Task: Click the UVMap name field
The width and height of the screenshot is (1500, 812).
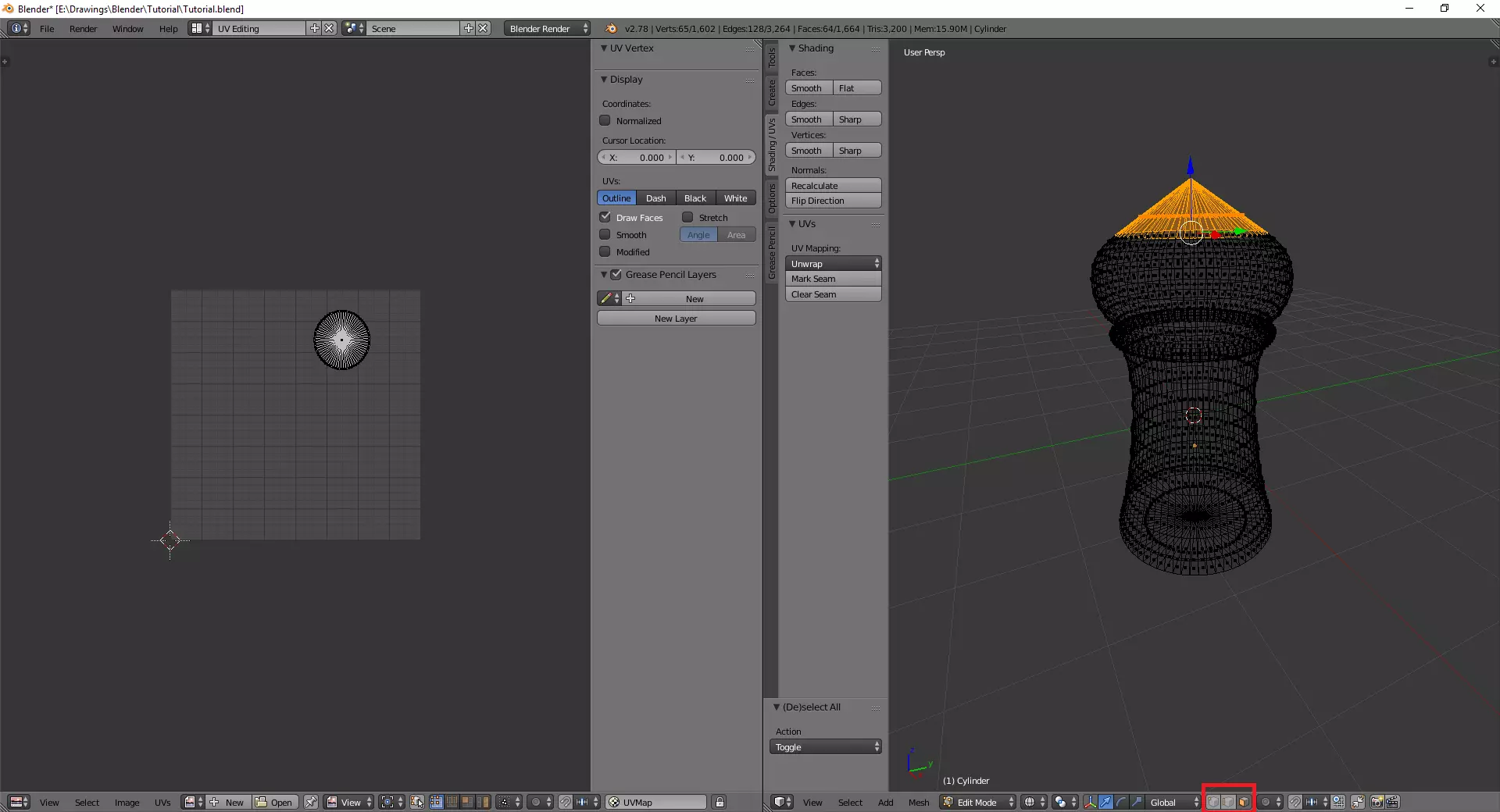Action: click(x=656, y=802)
